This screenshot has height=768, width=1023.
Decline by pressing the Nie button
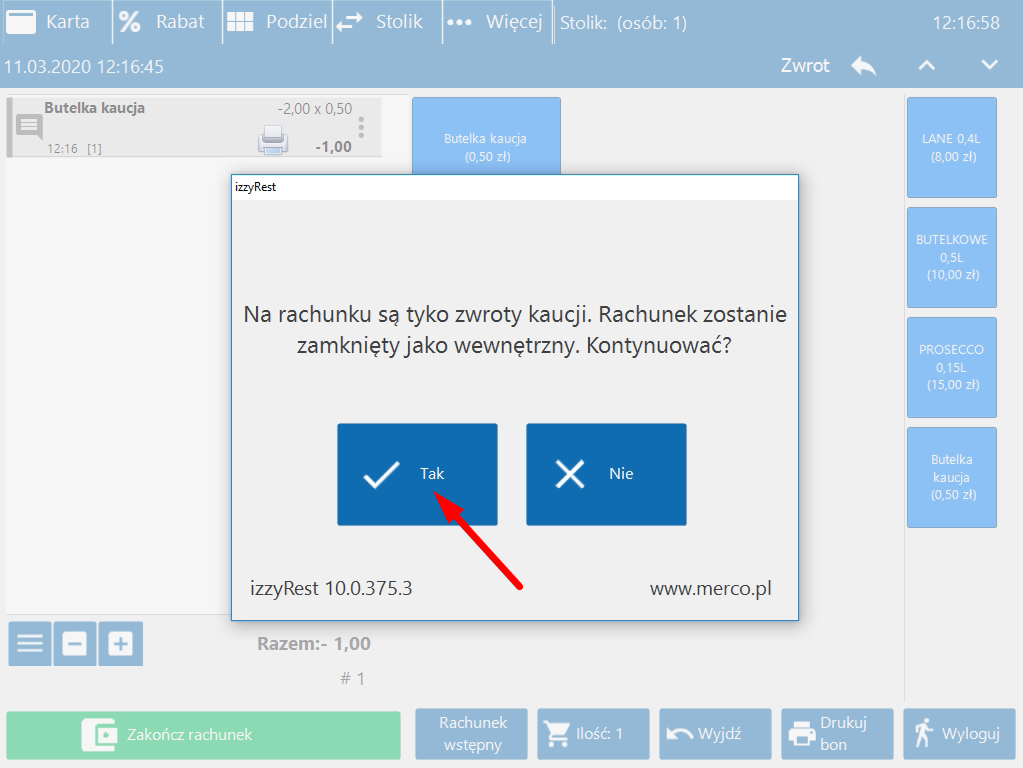coord(606,474)
